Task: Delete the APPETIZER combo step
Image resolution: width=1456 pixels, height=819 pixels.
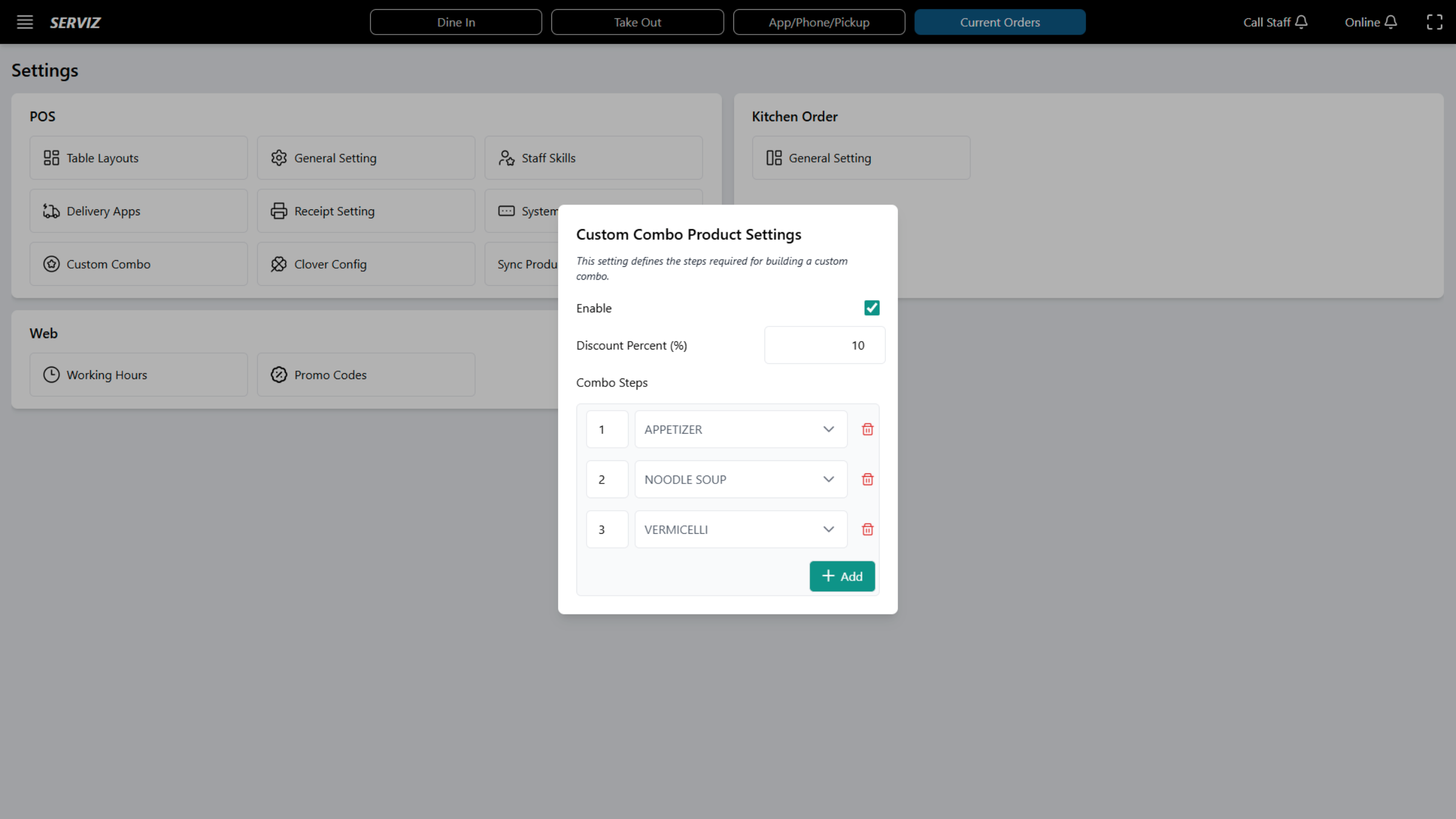Action: (868, 430)
